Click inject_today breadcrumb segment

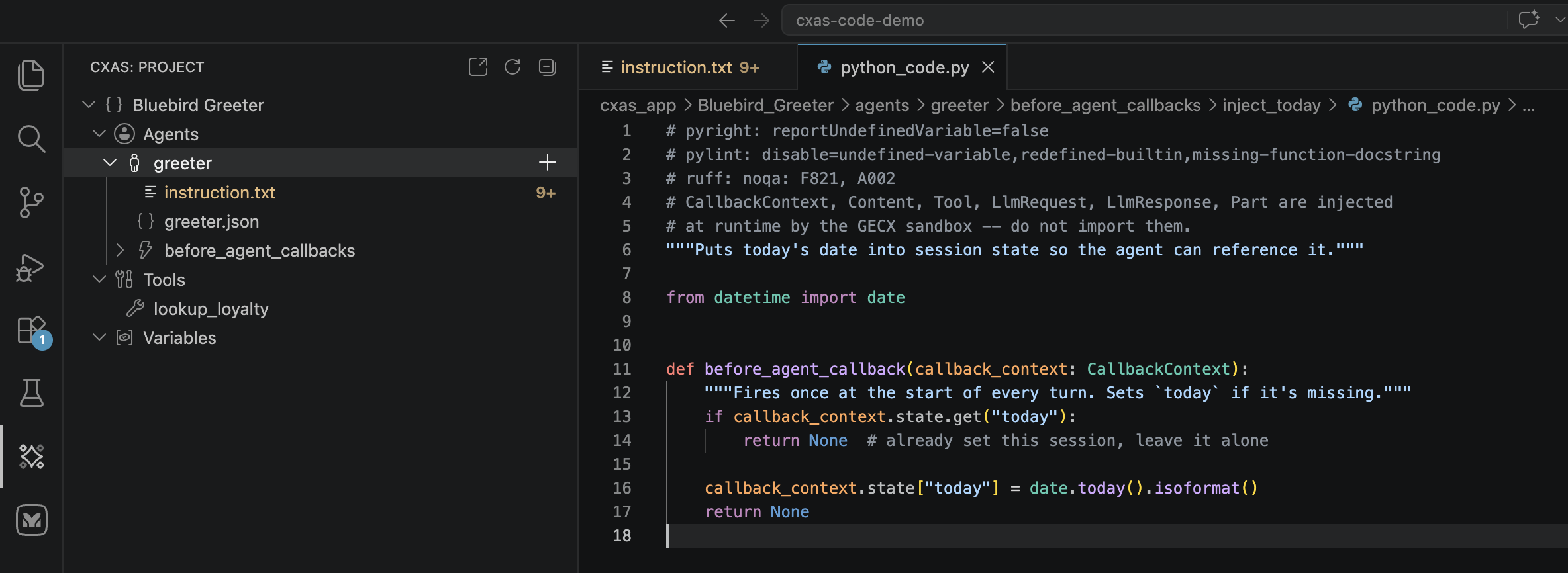click(1271, 105)
